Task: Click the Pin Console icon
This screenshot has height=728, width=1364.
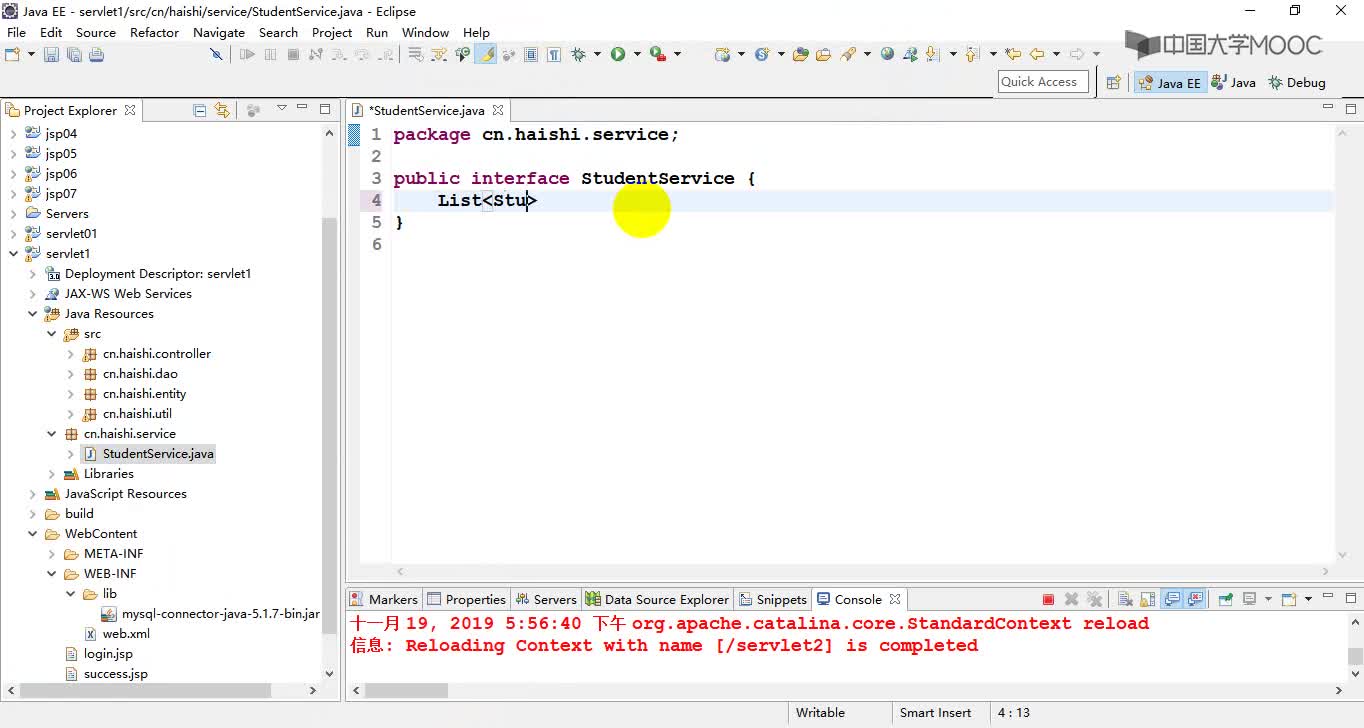Action: 1226,599
